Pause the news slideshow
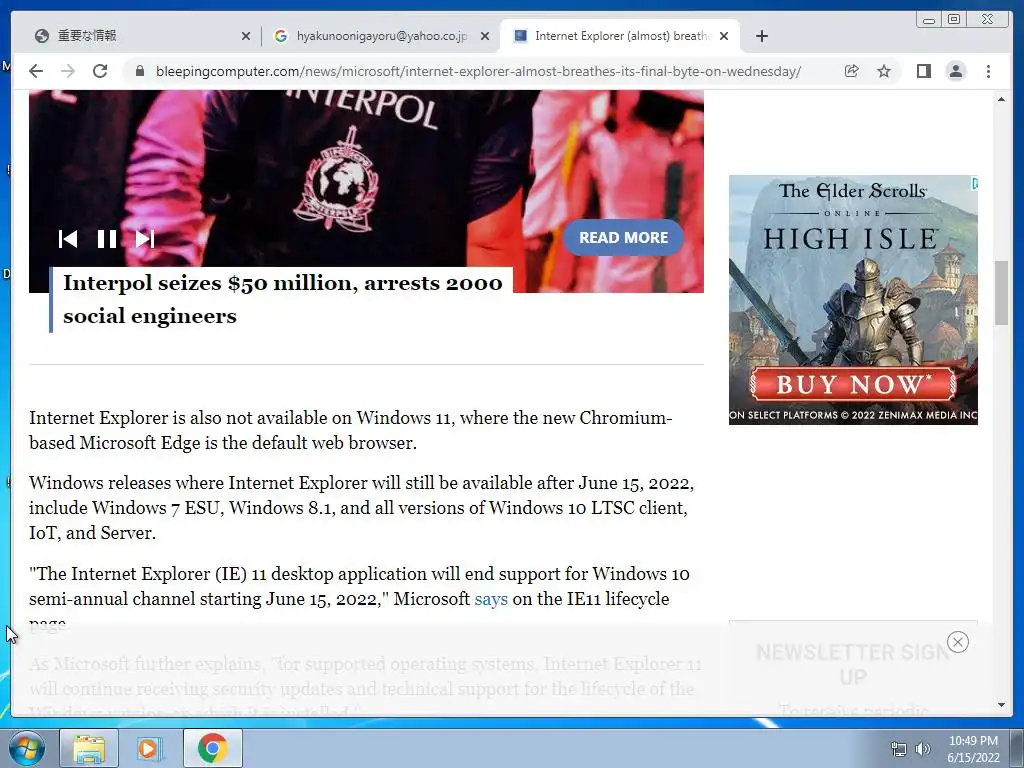The width and height of the screenshot is (1024, 768). click(x=106, y=239)
